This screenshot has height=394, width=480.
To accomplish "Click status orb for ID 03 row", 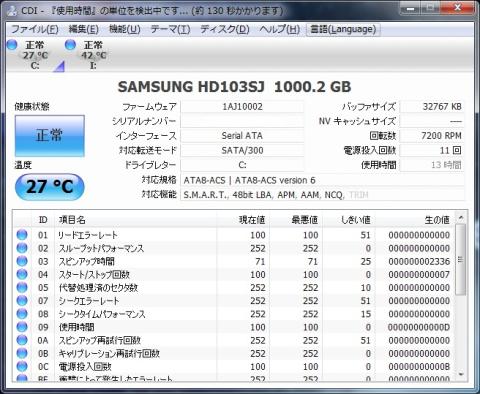I will [x=22, y=261].
